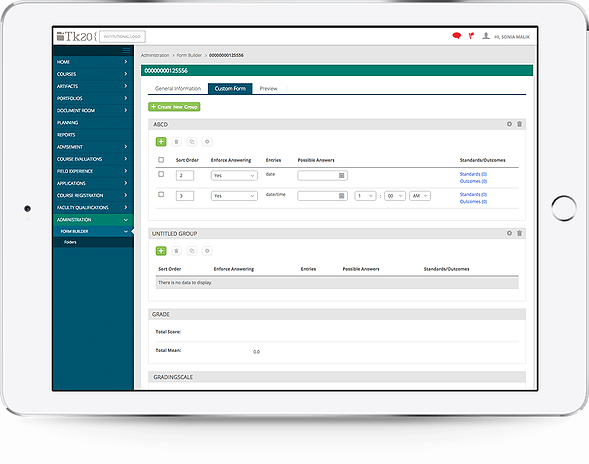Go to Form Builder in the breadcrumb
Viewport: 589px width, 464px height.
click(189, 55)
